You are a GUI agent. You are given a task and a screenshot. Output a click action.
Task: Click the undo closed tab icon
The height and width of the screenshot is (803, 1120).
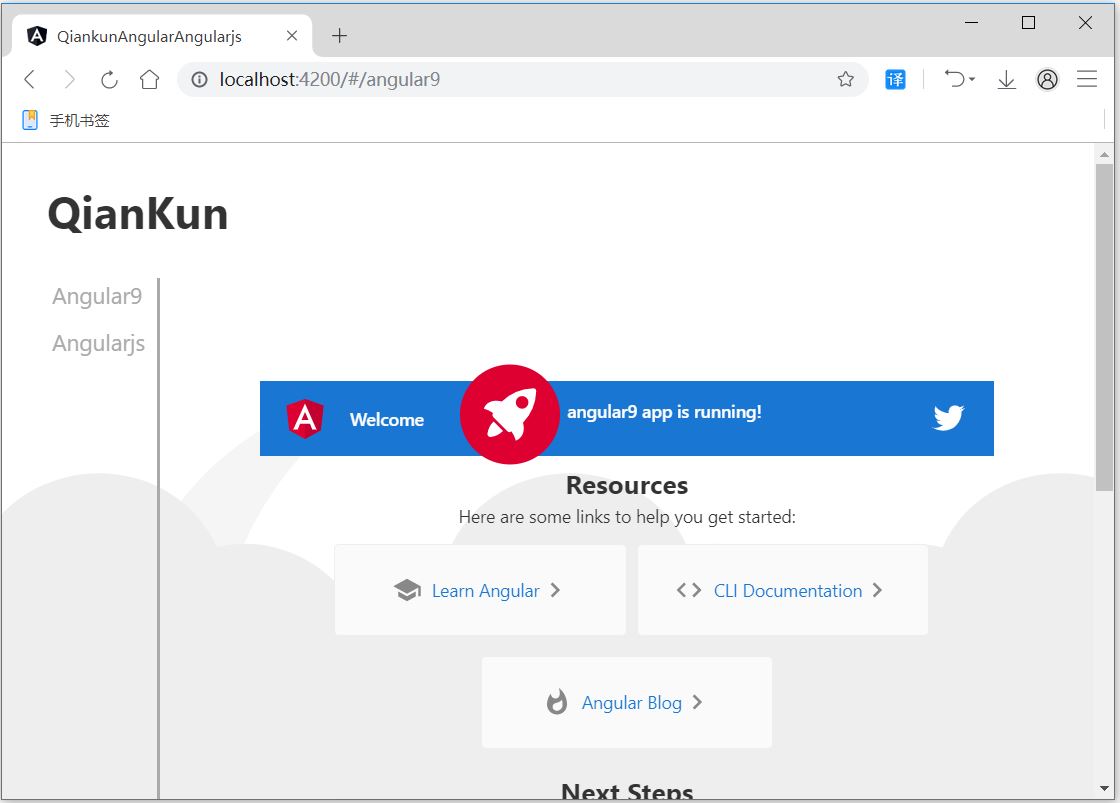[x=954, y=79]
